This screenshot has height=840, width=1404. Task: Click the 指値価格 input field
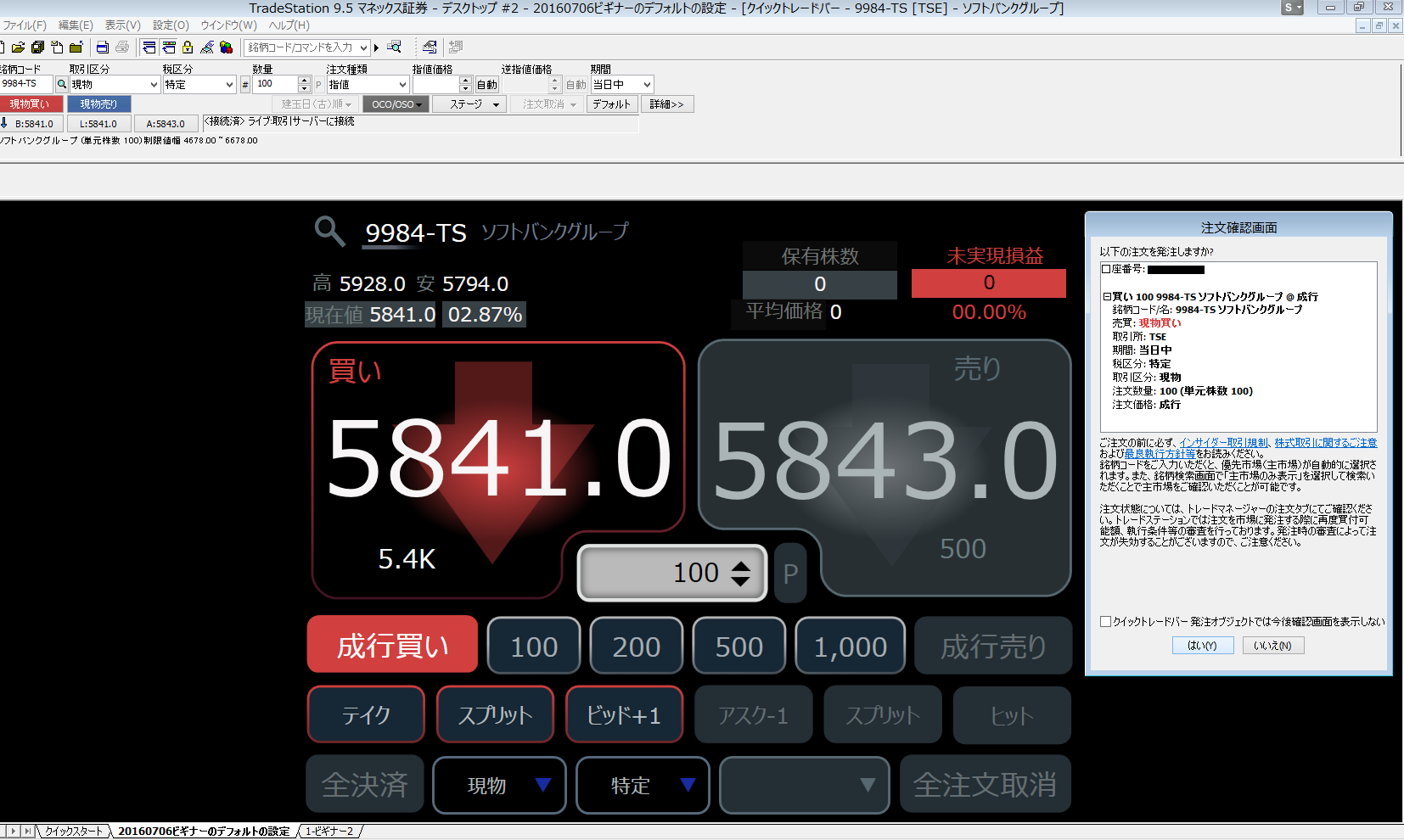[x=435, y=85]
